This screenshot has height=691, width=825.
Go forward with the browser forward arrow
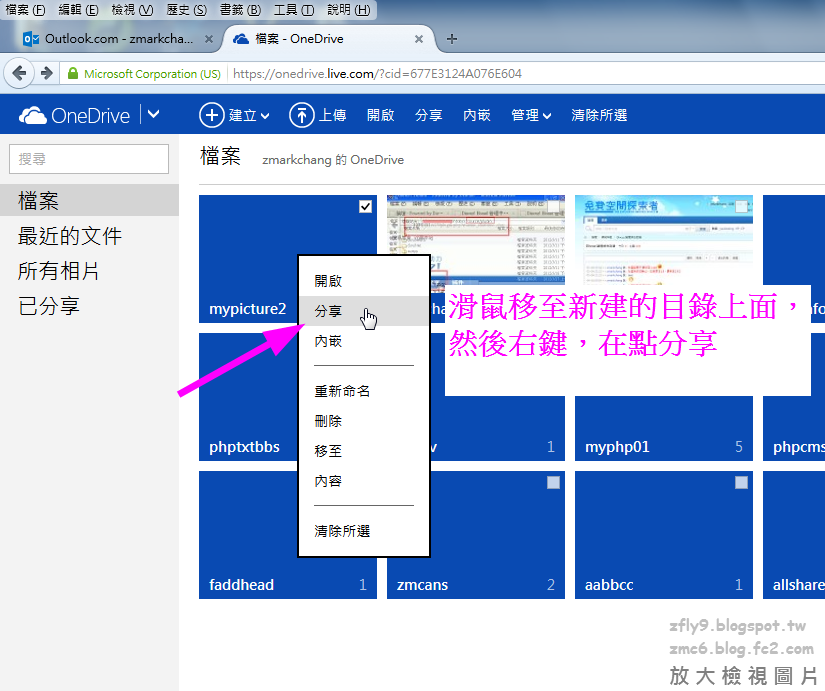47,73
